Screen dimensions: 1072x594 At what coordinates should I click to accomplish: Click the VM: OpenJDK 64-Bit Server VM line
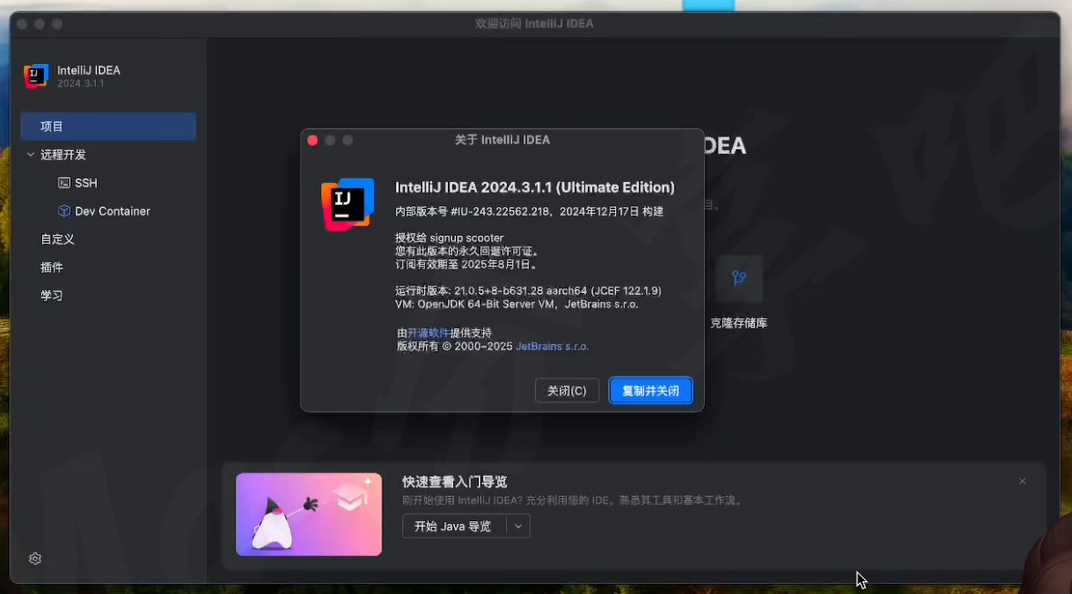coord(516,304)
